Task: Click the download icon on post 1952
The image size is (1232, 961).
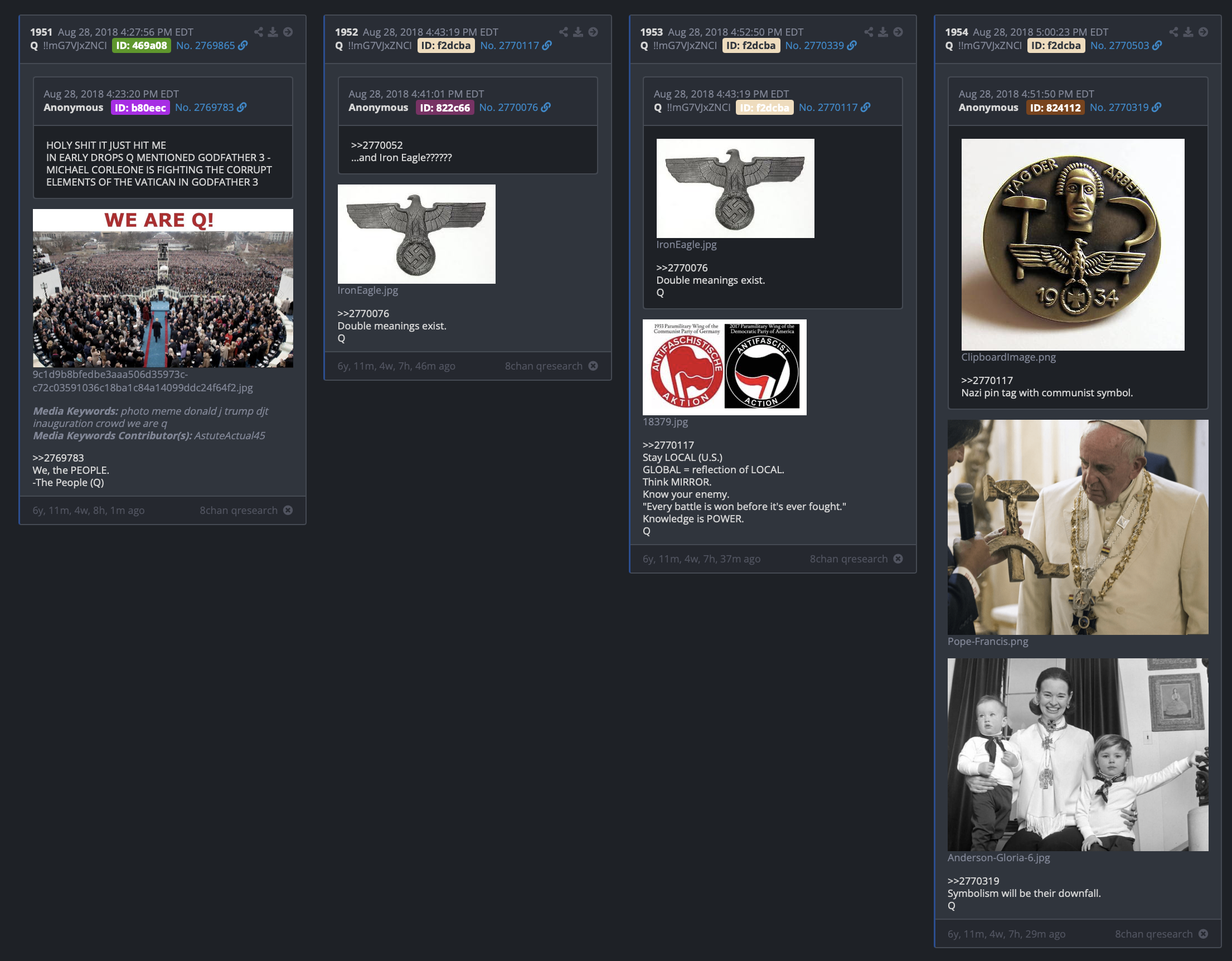Action: [x=578, y=32]
